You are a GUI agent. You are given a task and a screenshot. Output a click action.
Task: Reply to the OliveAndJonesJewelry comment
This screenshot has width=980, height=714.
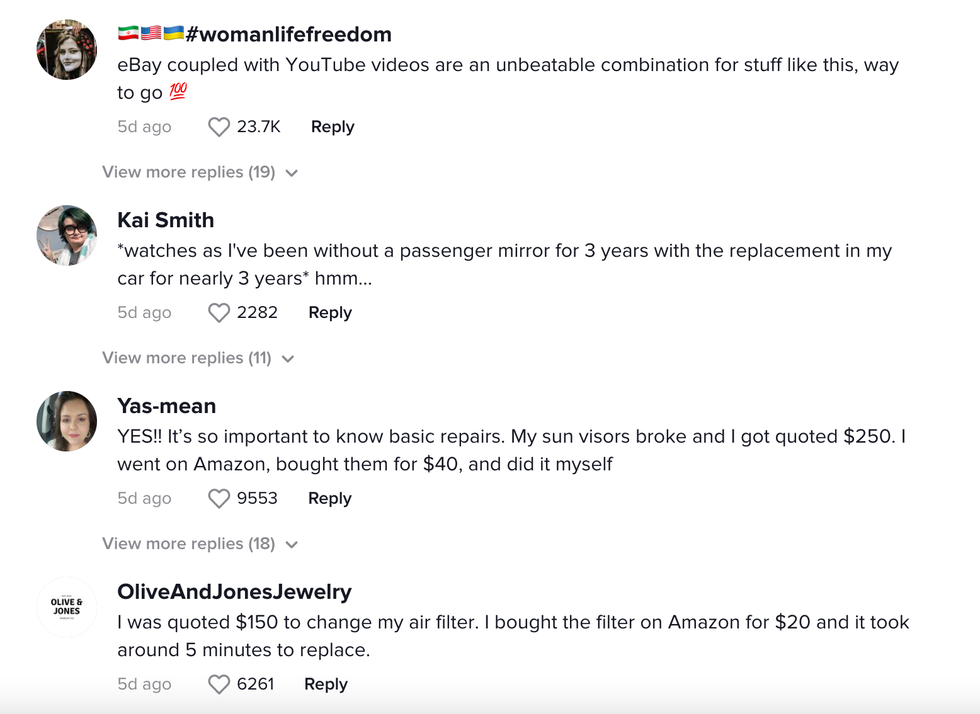coord(324,683)
